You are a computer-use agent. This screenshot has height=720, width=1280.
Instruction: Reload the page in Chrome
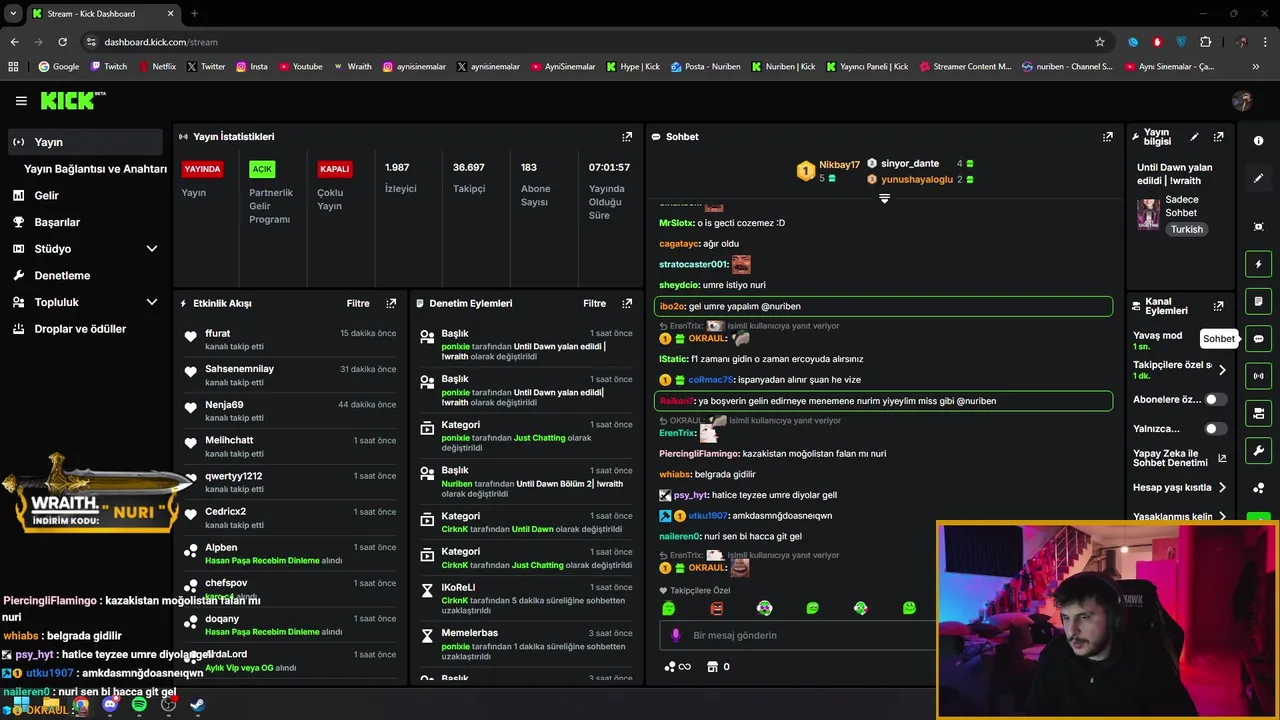(62, 42)
